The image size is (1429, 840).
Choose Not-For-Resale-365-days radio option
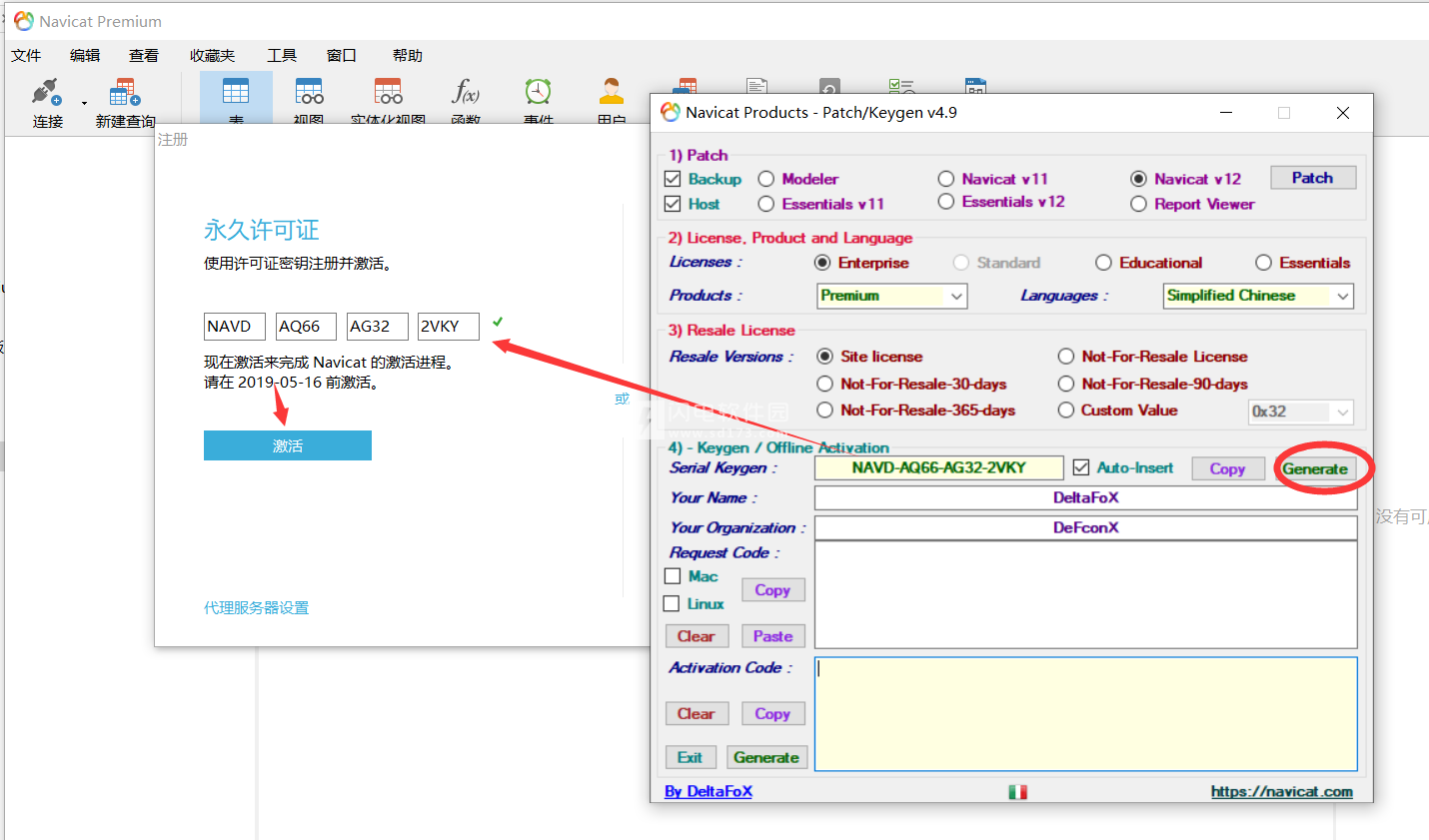[824, 411]
